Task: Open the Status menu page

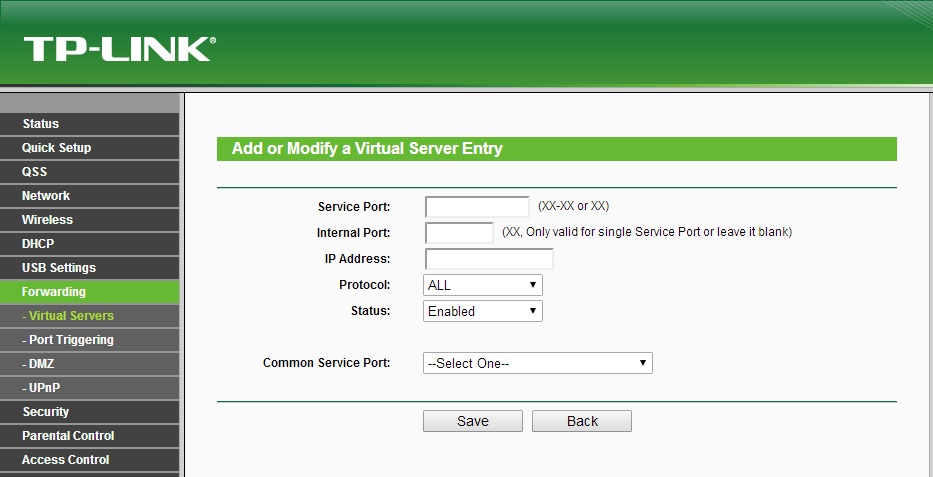Action: point(41,124)
